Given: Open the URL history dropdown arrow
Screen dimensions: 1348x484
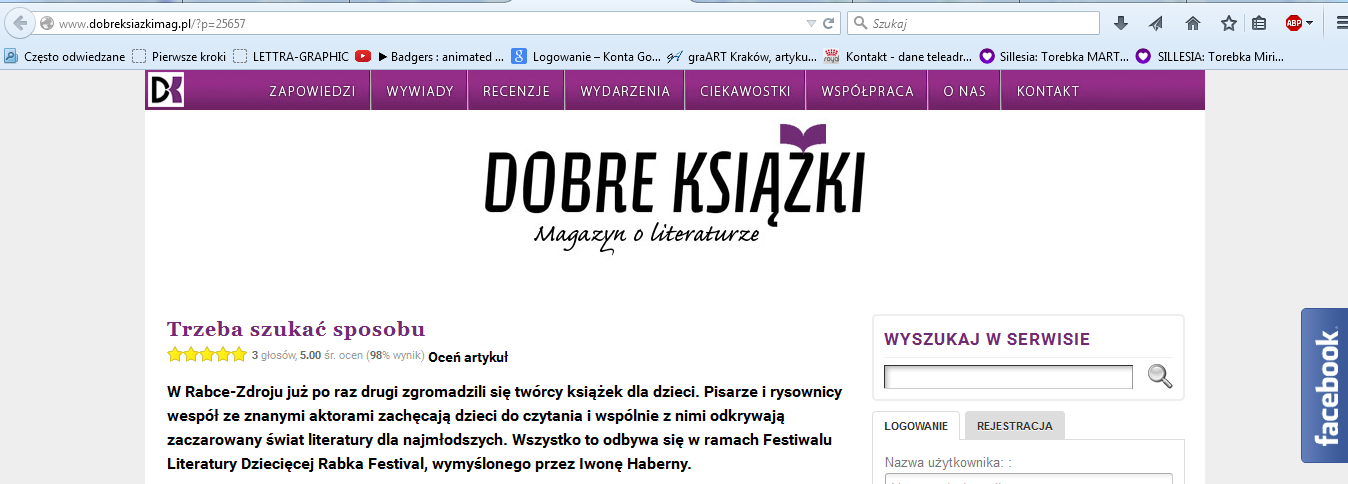Looking at the screenshot, I should [x=811, y=23].
